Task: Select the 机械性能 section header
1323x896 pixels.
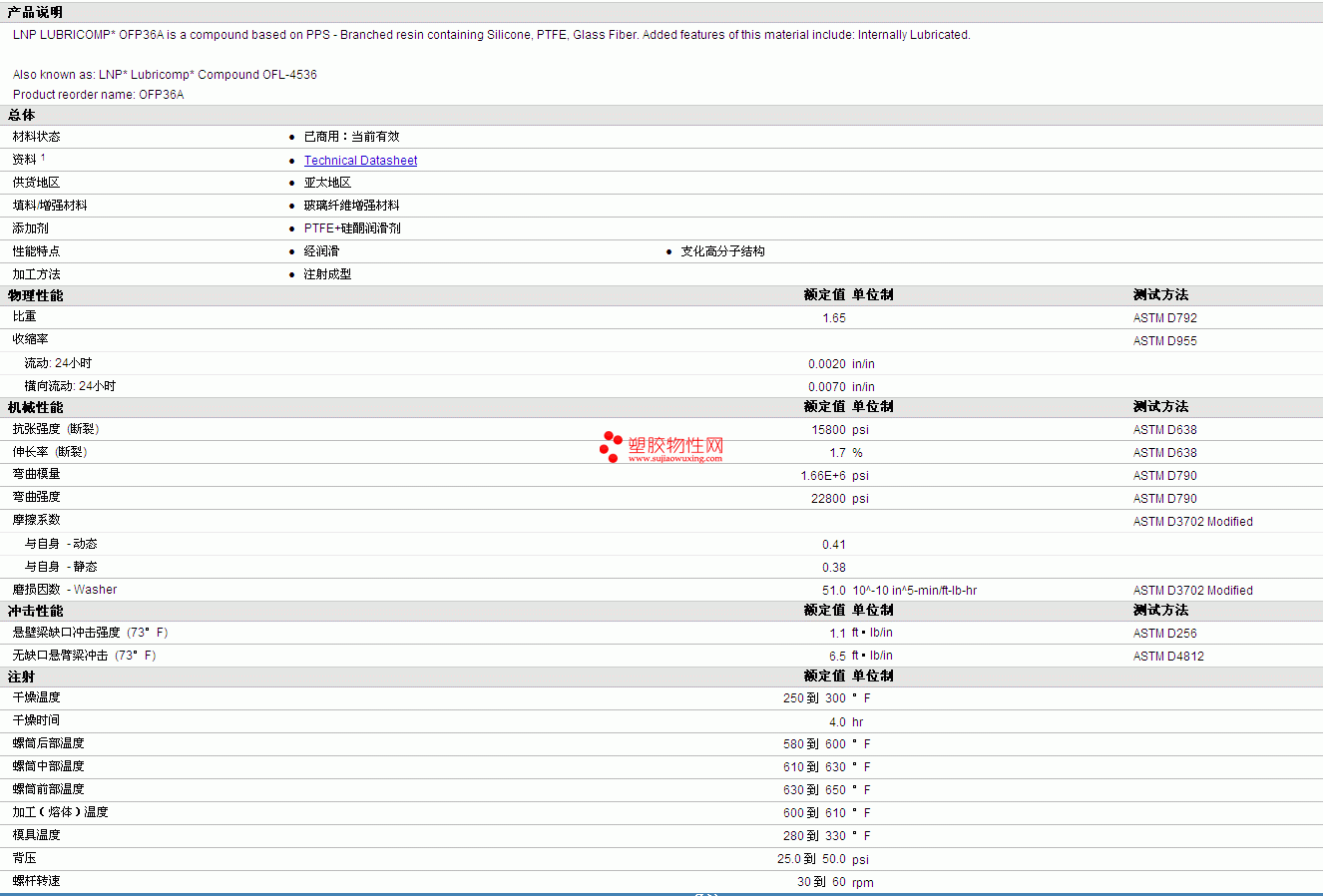Action: (35, 407)
